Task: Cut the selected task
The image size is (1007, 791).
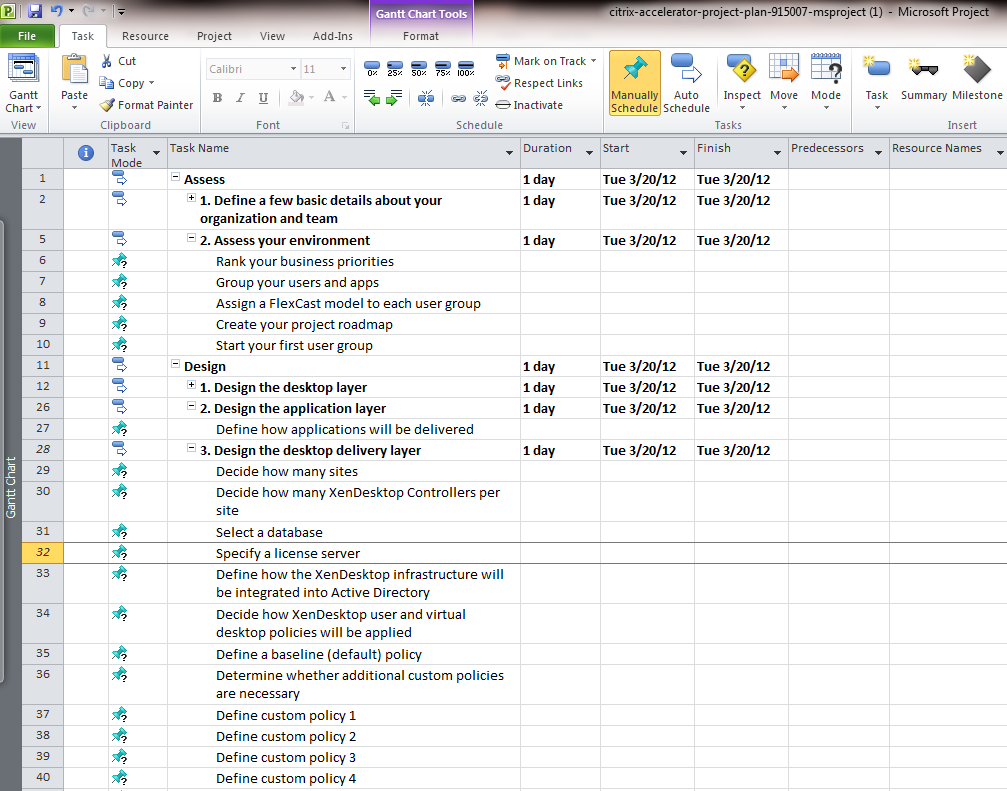Action: coord(118,61)
